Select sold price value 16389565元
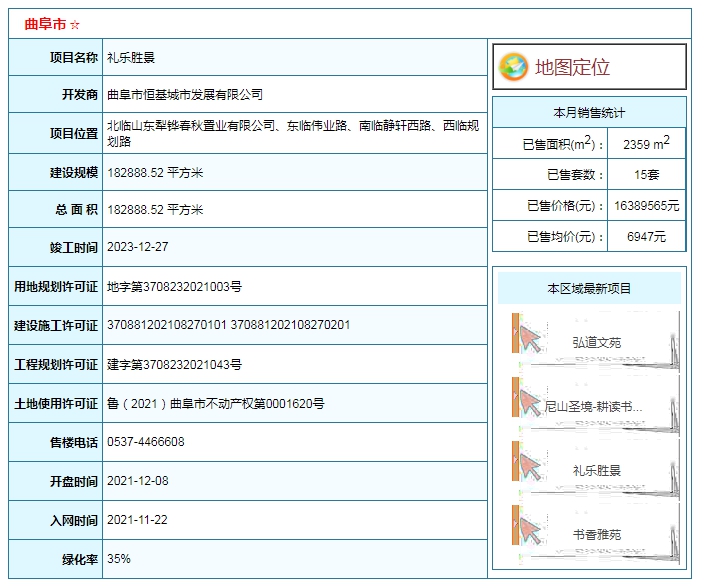Screen dimensions: 704x588 pyautogui.click(x=646, y=206)
